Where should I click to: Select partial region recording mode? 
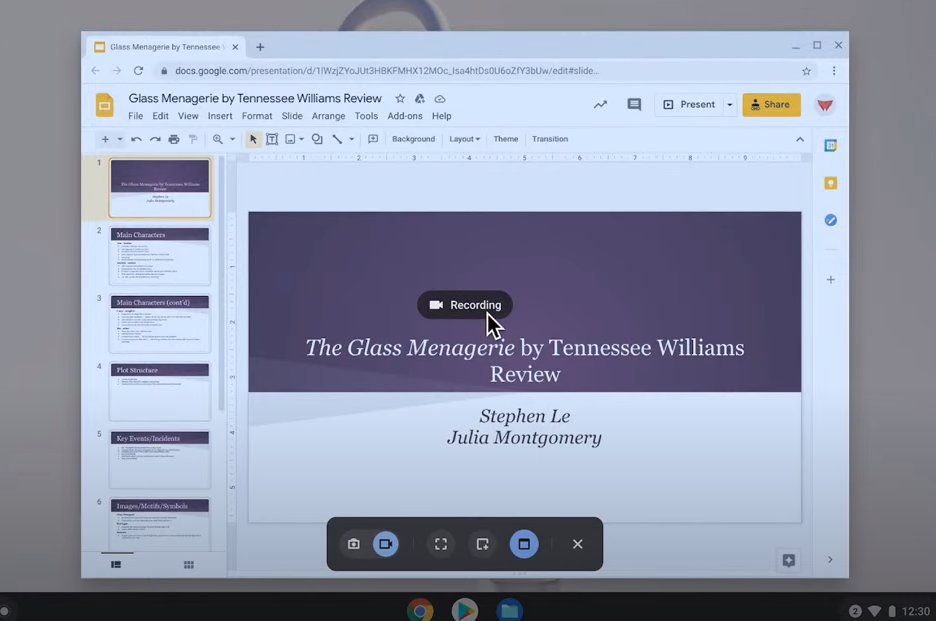482,544
